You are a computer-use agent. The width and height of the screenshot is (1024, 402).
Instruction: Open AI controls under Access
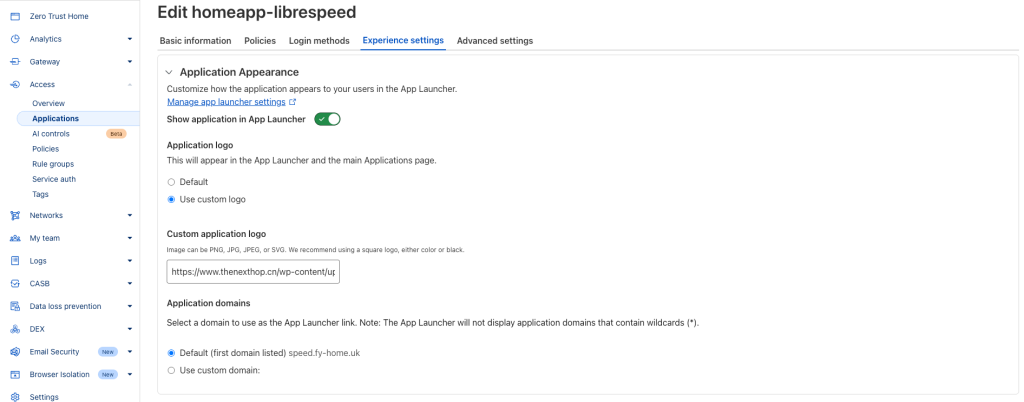coord(51,134)
